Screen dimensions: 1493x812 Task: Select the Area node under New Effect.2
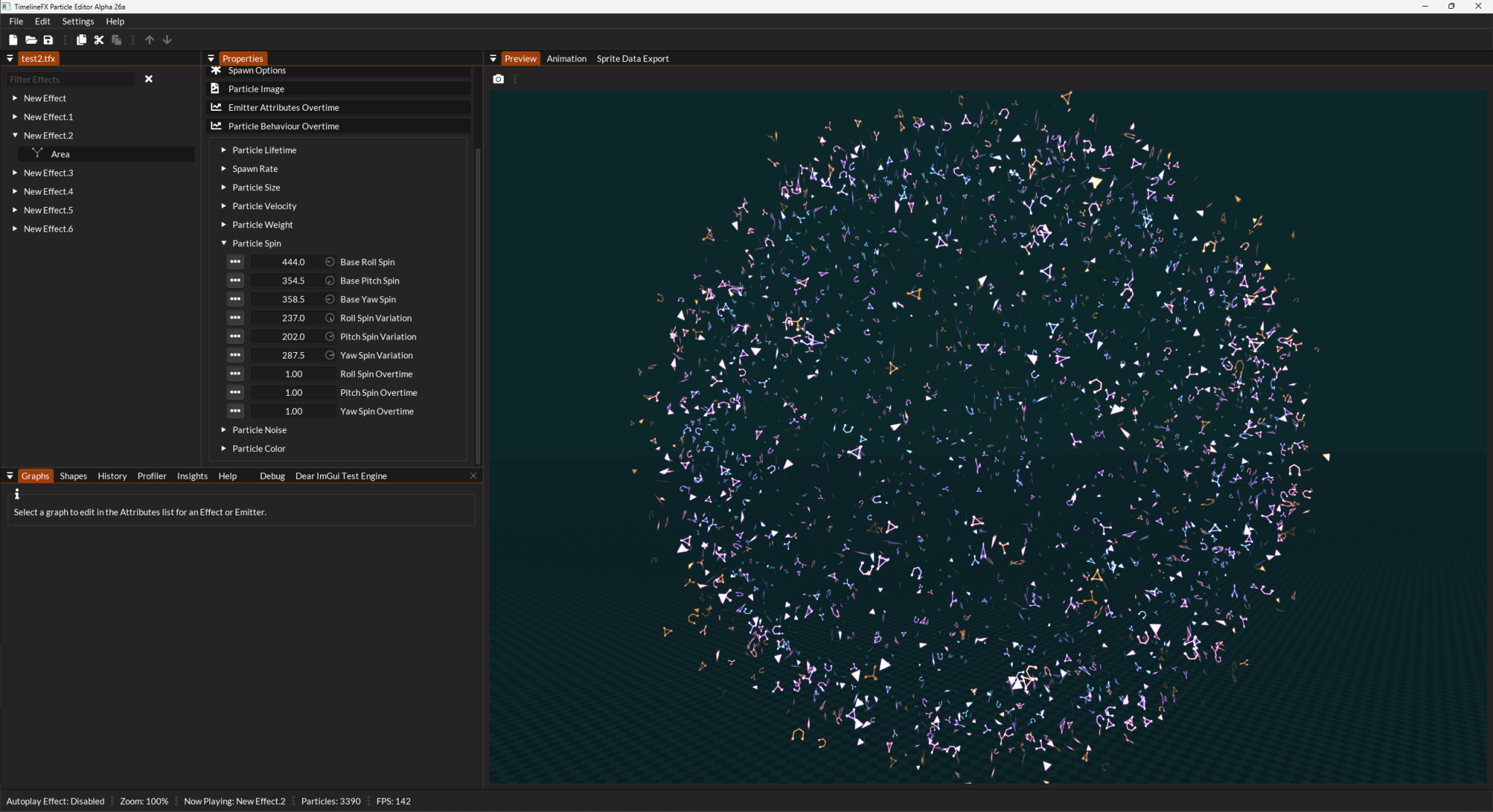click(60, 153)
